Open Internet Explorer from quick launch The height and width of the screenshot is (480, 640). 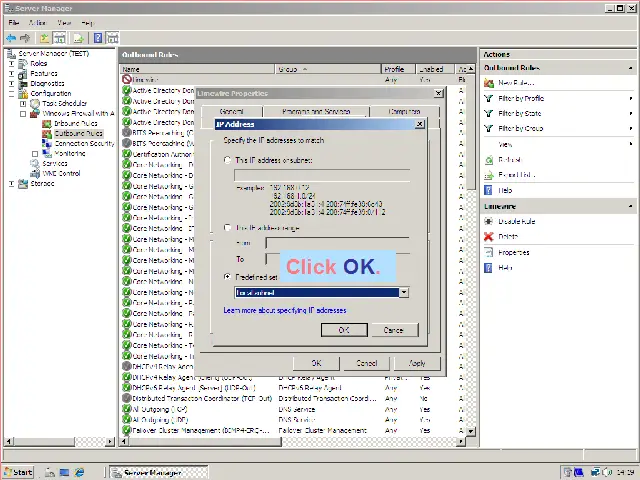(79, 472)
